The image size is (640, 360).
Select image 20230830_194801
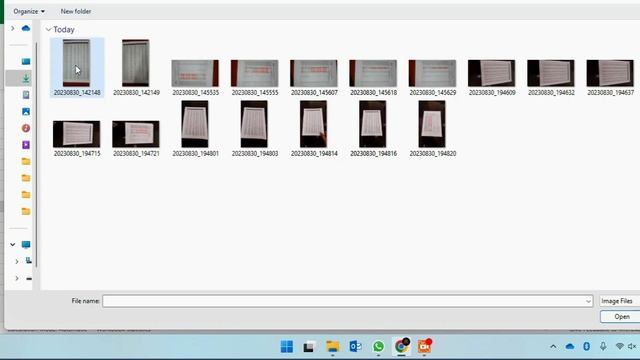195,129
